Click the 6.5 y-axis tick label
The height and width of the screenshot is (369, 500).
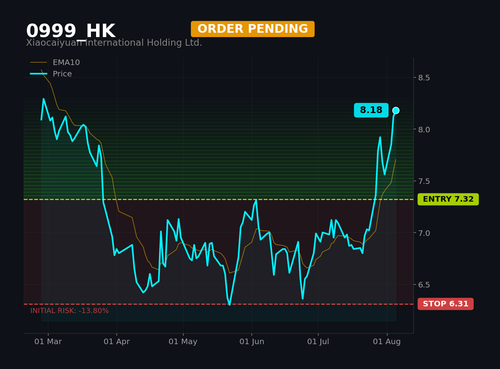424,285
